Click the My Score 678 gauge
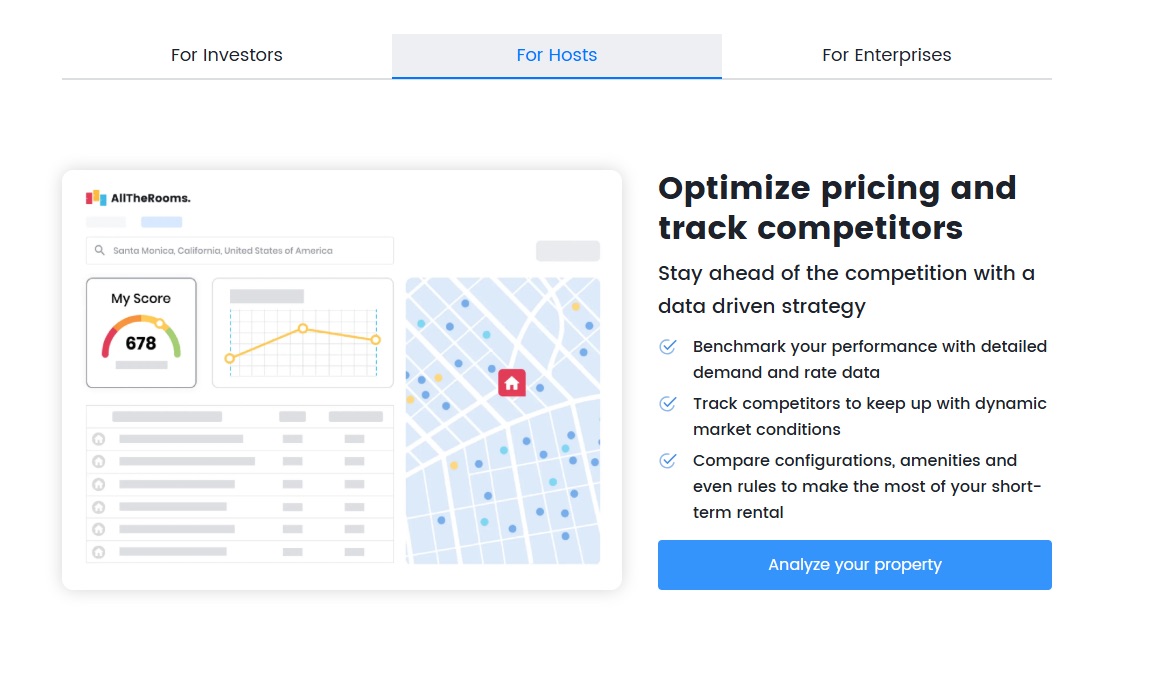This screenshot has width=1159, height=676. point(141,332)
